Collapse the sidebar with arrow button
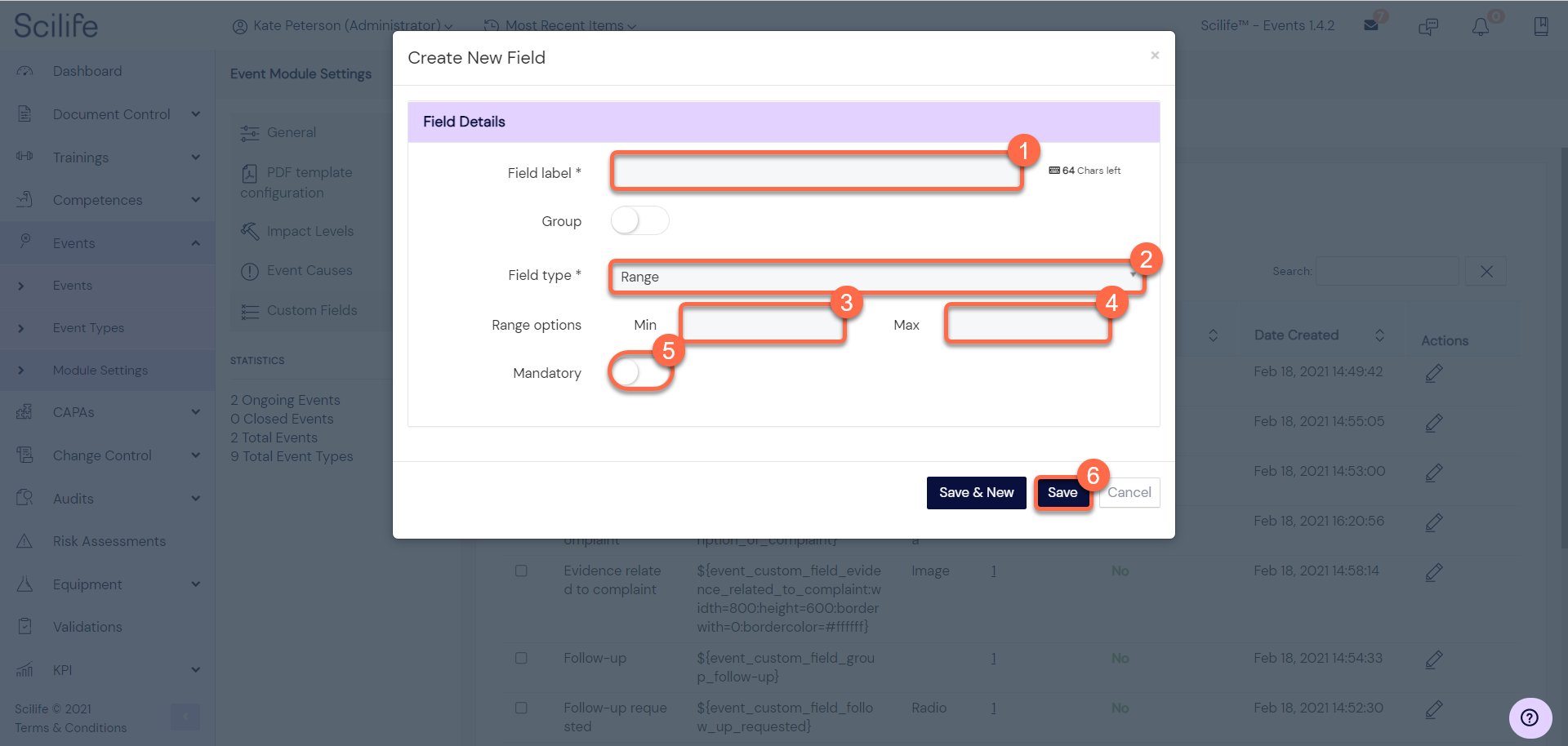This screenshot has height=746, width=1568. click(185, 717)
